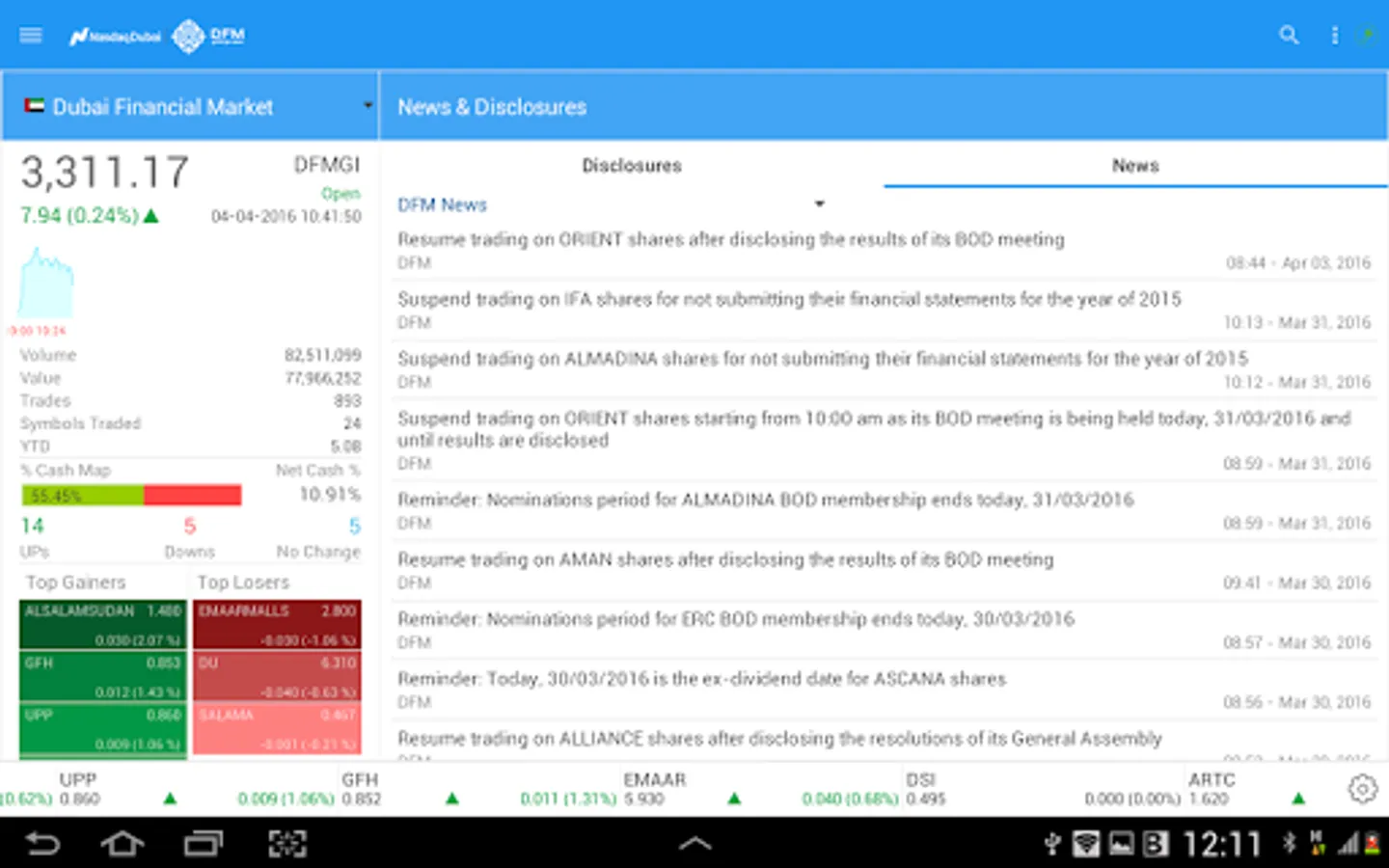The width and height of the screenshot is (1389, 868).
Task: Open the hamburger navigation menu
Action: pos(31,35)
